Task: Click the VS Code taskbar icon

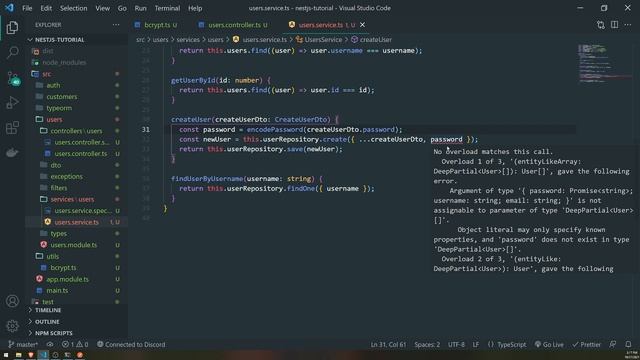Action: tap(43, 355)
